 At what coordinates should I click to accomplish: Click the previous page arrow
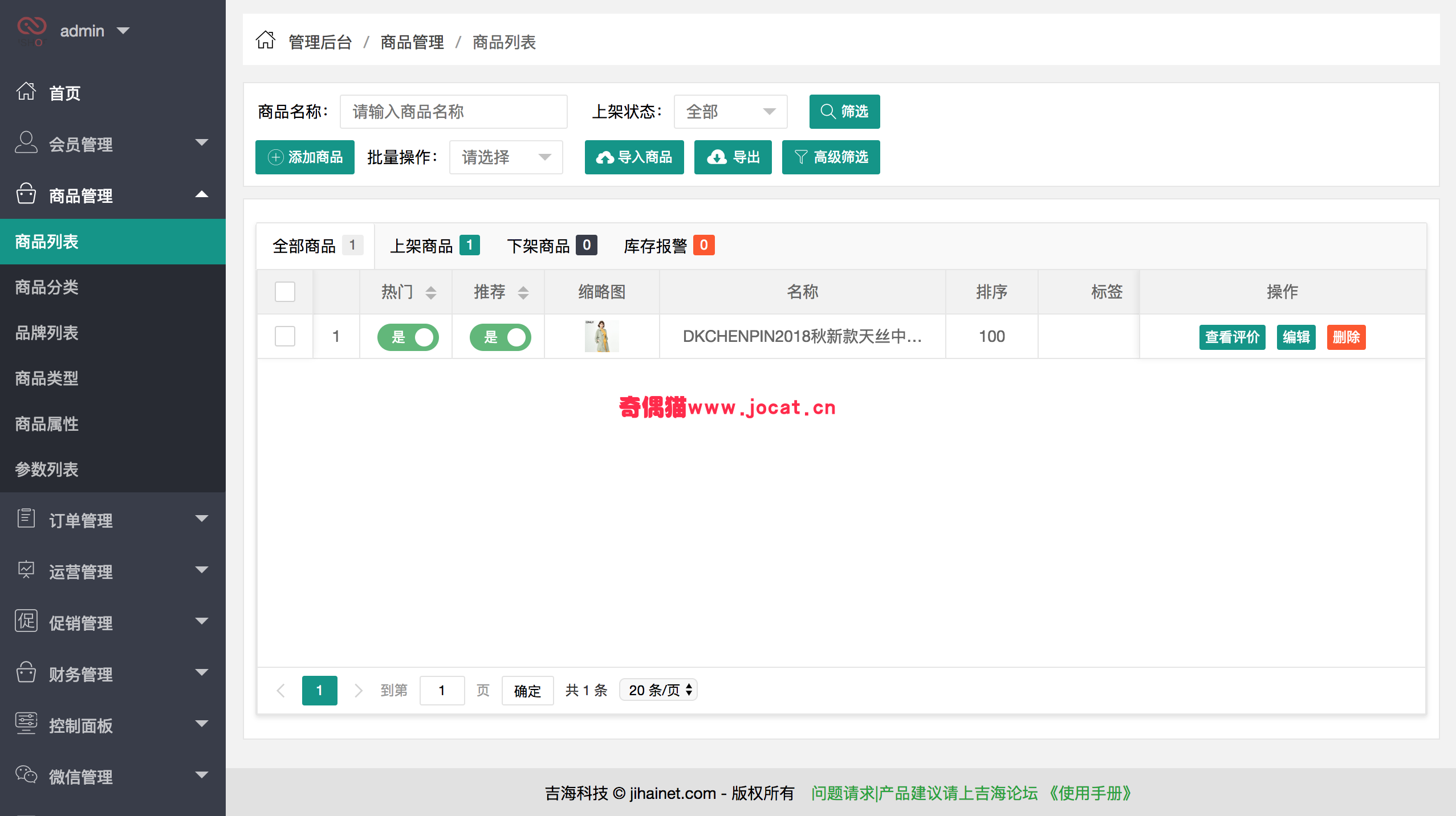pos(280,691)
